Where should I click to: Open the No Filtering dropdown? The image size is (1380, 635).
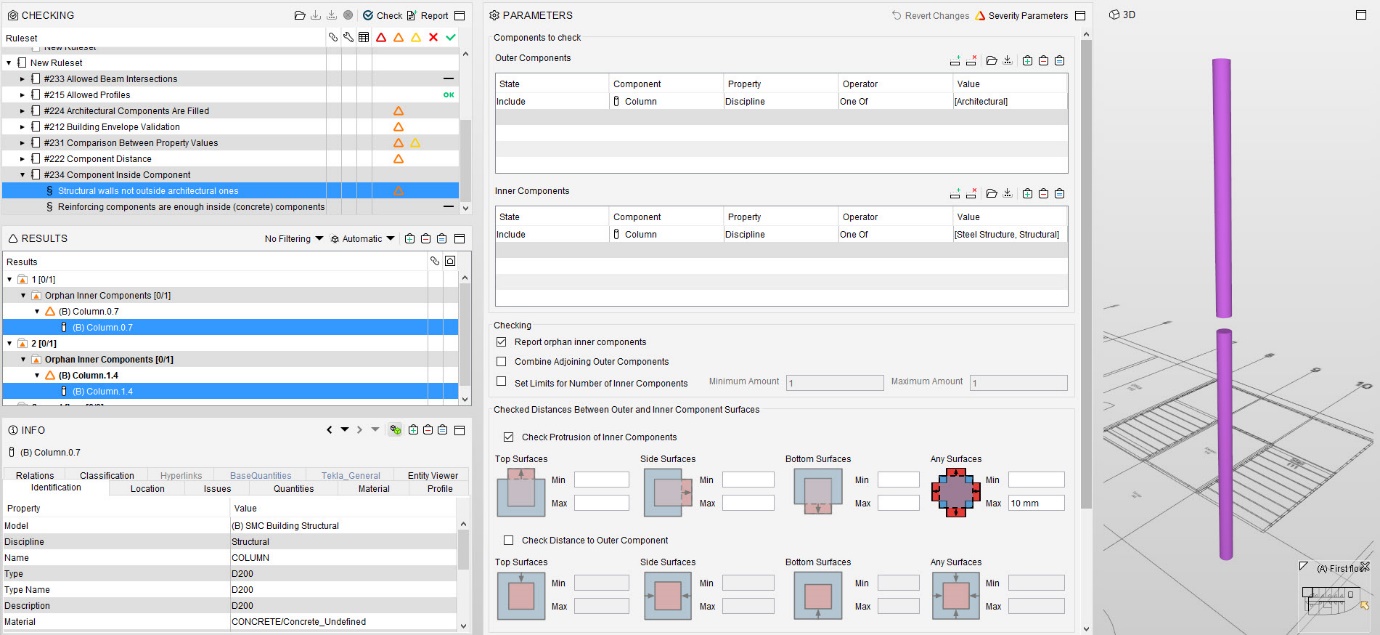click(x=294, y=239)
